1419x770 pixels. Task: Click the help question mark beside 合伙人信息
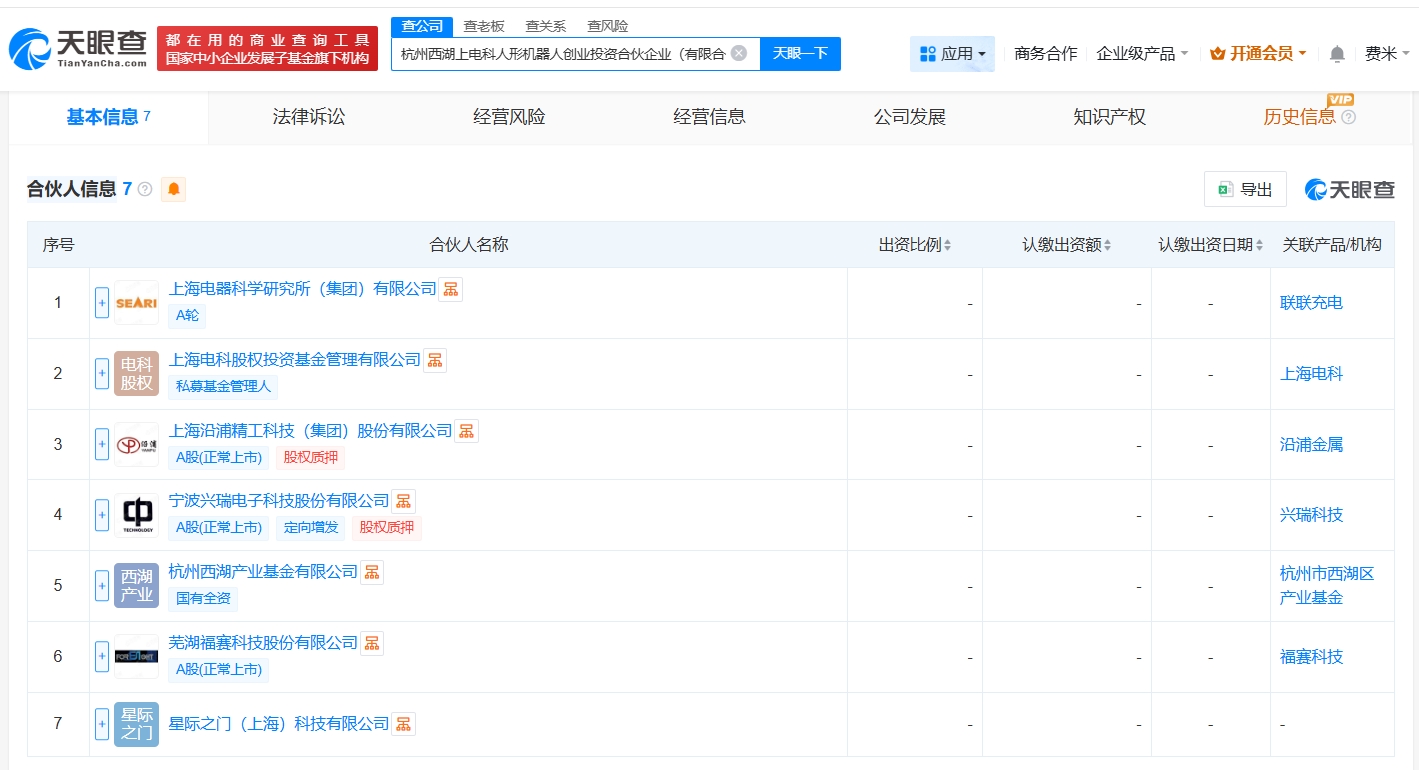click(x=145, y=190)
